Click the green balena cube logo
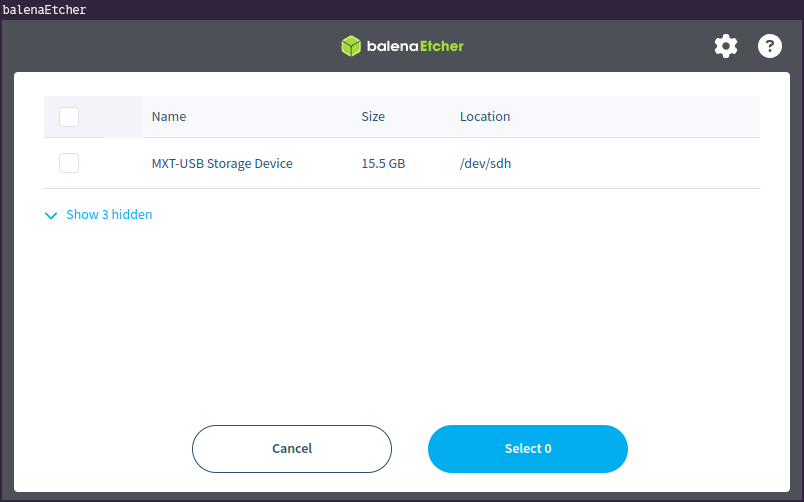This screenshot has width=804, height=502. 350,46
